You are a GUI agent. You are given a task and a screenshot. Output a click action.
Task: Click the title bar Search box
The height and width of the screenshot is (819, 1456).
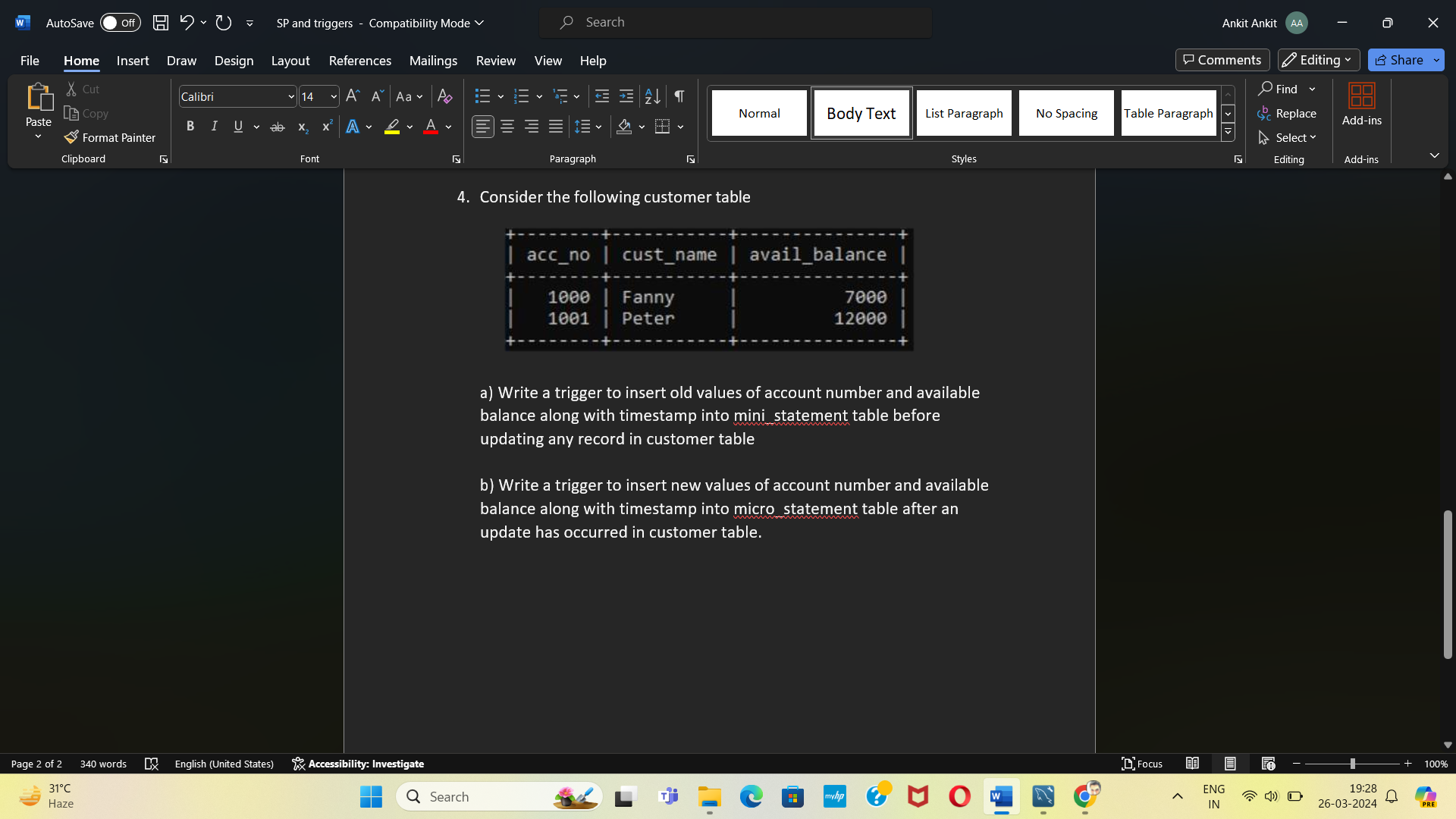[x=736, y=23]
